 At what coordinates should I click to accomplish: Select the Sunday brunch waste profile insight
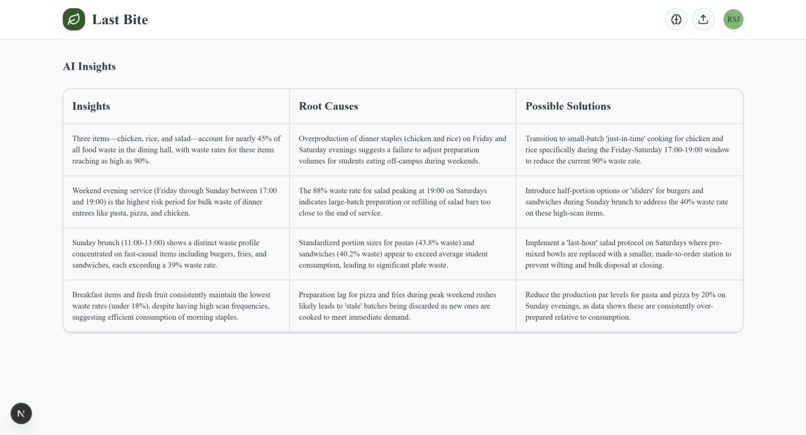(176, 253)
